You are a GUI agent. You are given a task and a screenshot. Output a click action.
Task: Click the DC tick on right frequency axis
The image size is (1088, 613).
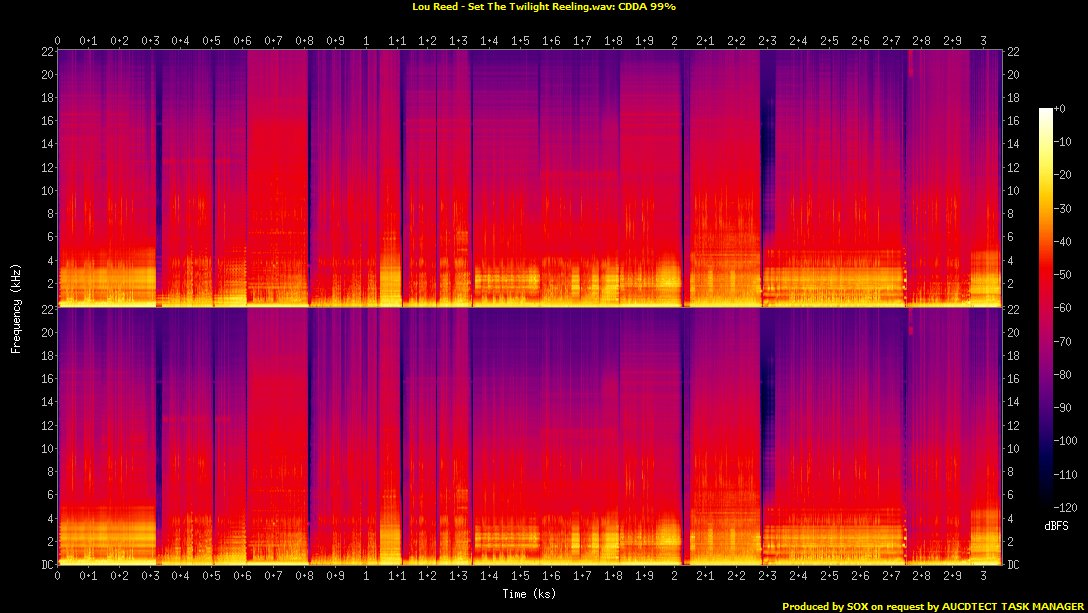pyautogui.click(x=1013, y=565)
